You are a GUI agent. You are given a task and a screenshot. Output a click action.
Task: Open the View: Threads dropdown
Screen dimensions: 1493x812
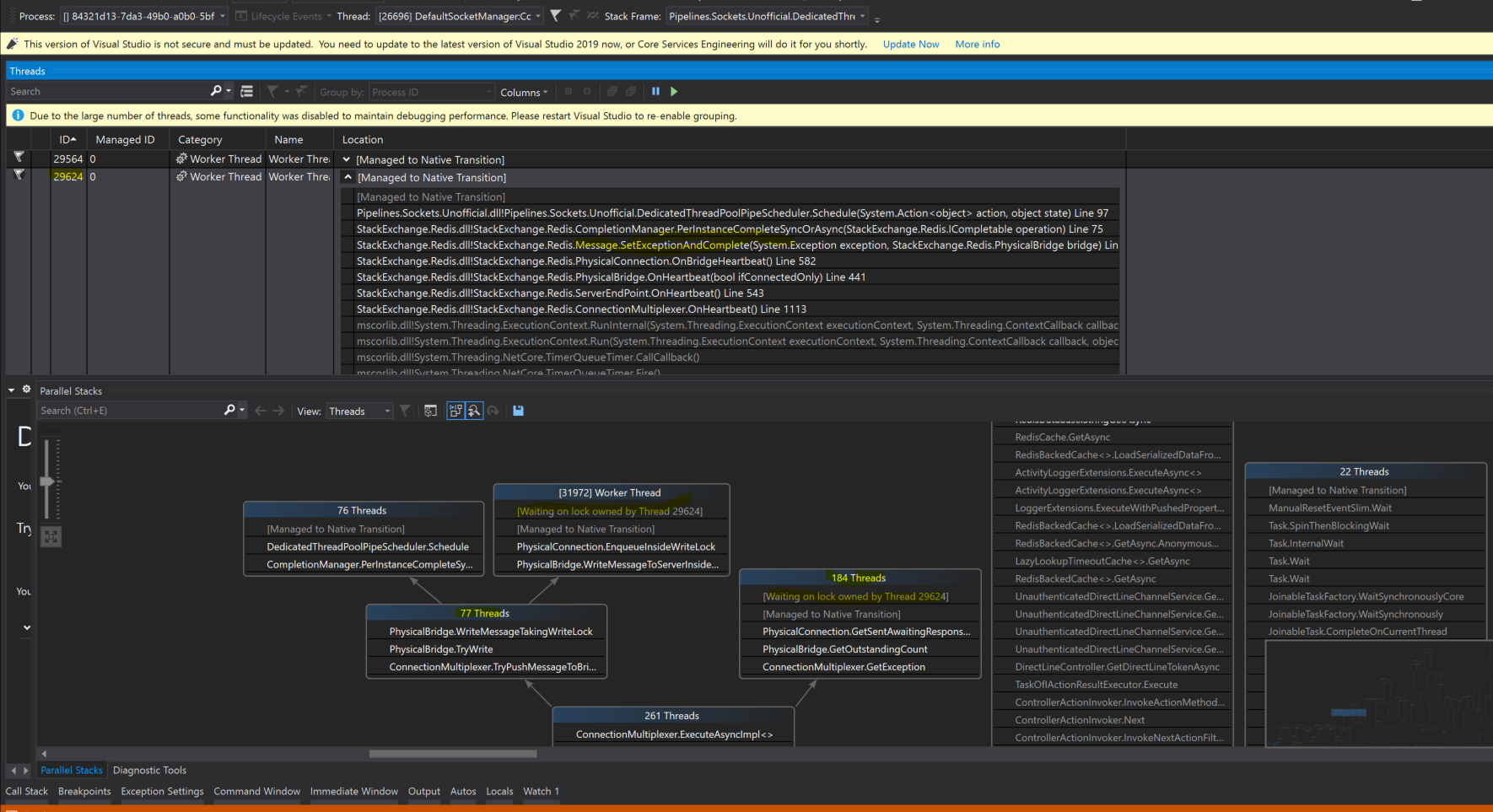coord(359,411)
